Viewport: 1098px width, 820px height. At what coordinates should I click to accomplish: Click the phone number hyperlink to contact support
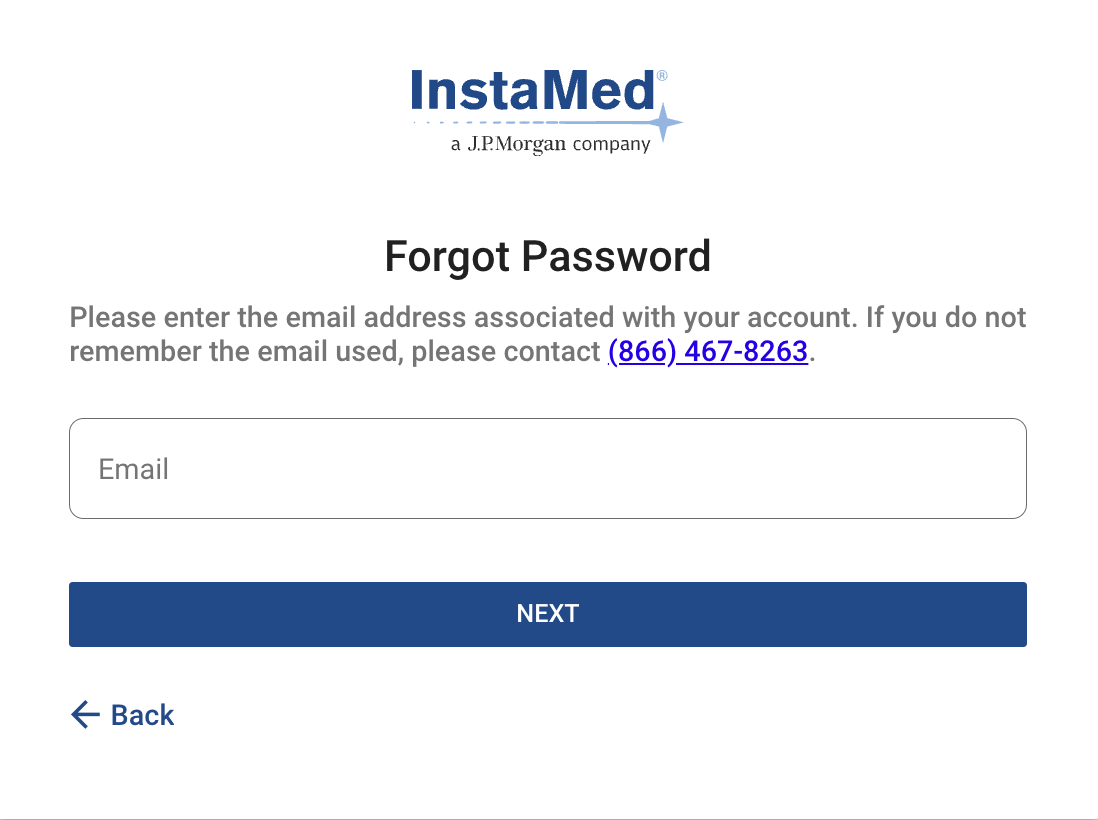tap(709, 351)
